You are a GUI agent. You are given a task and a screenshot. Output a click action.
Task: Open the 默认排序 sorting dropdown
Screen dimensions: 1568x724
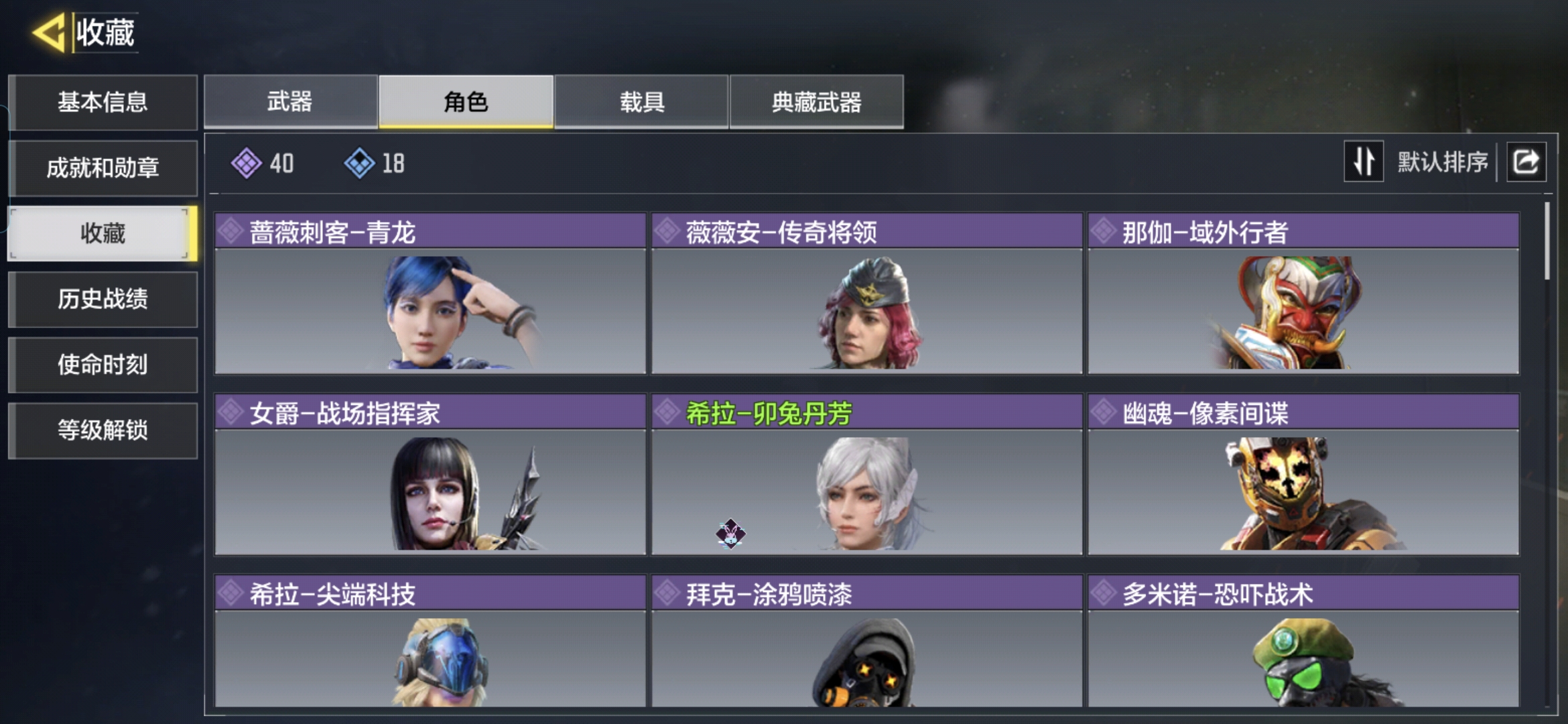(x=1442, y=162)
